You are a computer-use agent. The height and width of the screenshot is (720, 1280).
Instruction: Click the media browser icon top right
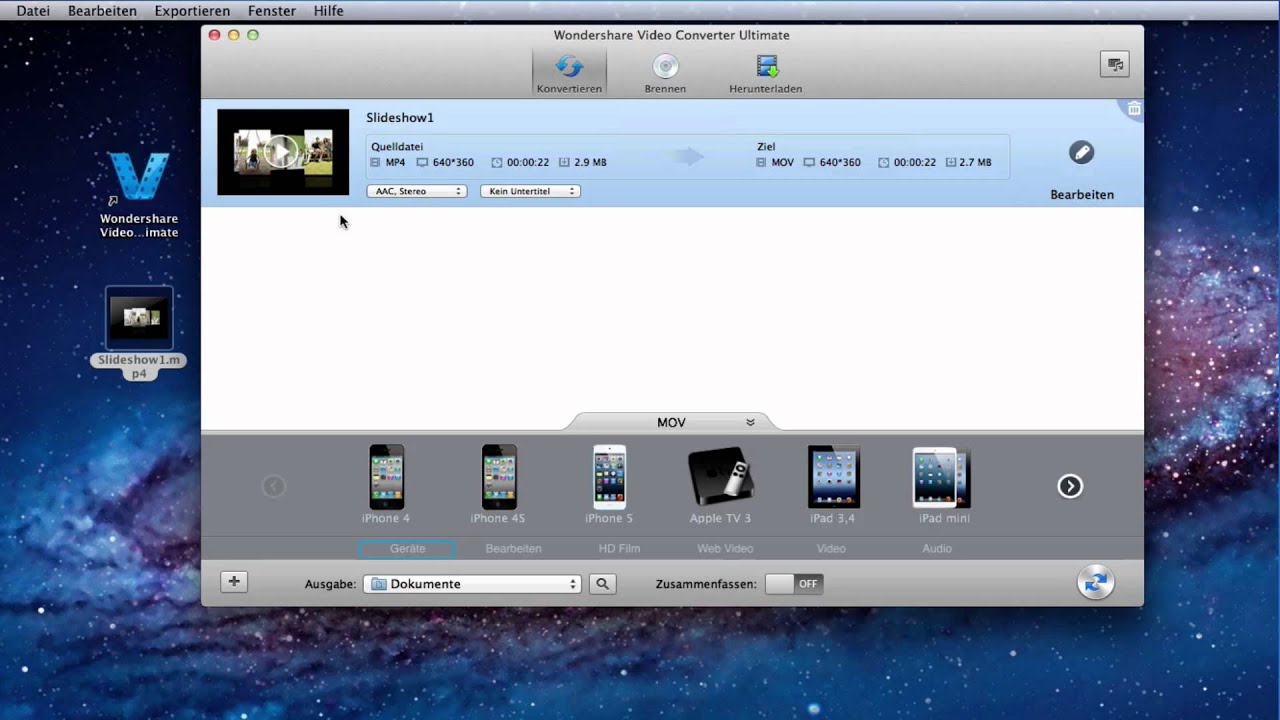(1114, 64)
